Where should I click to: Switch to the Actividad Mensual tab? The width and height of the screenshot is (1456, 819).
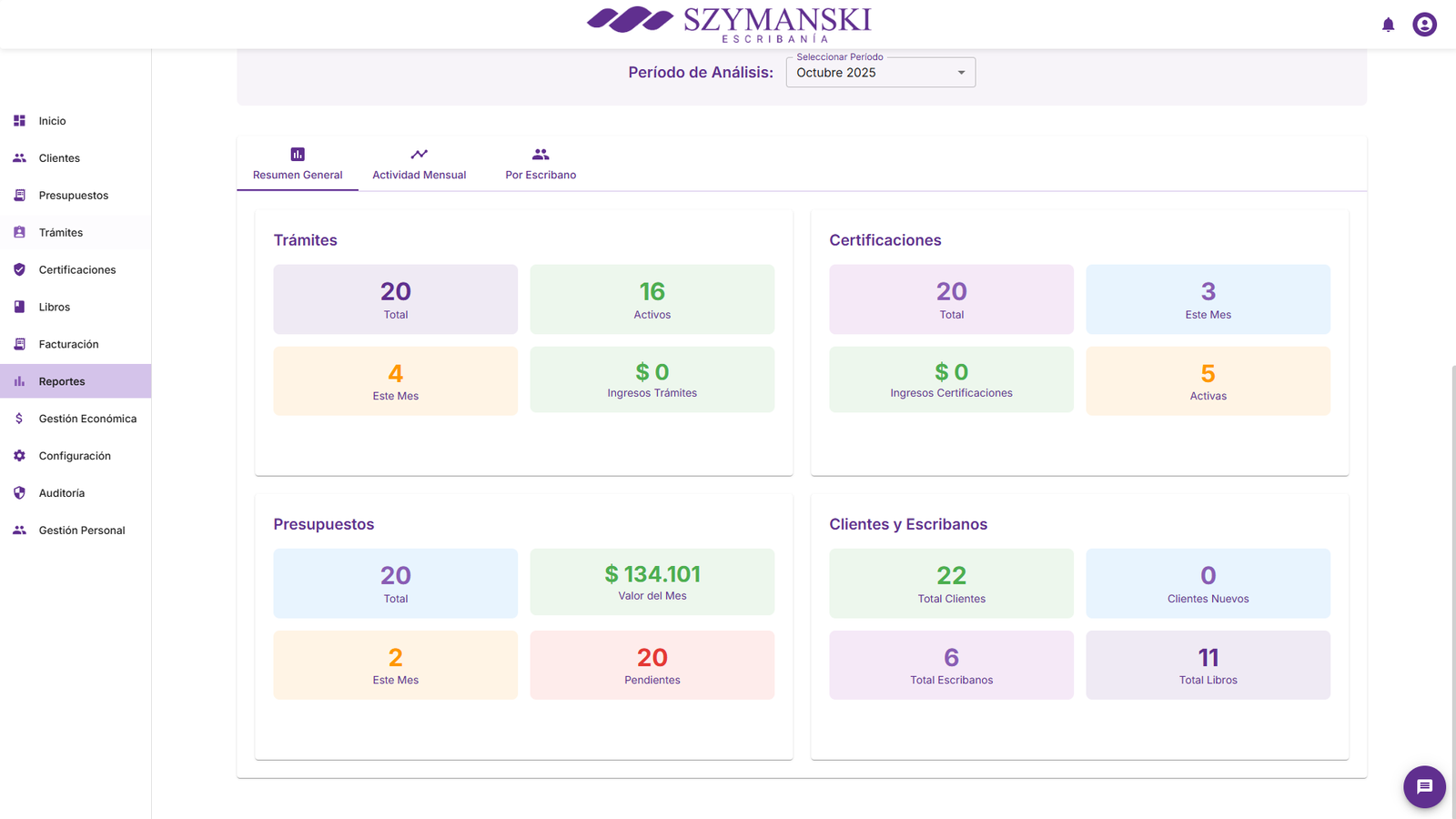(419, 164)
